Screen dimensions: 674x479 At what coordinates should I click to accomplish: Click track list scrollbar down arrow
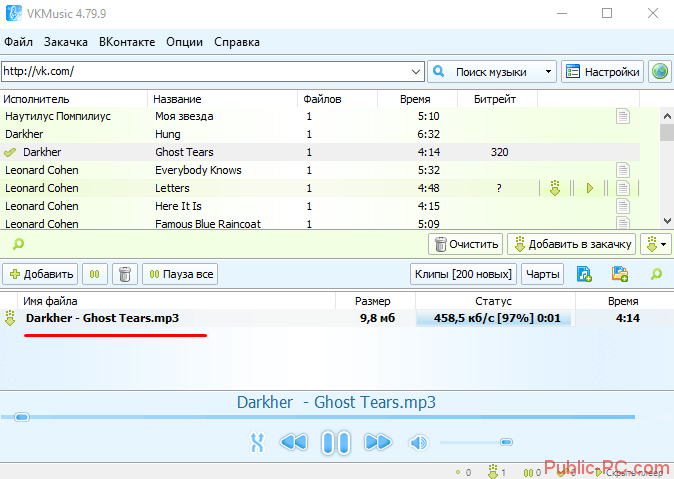click(667, 221)
